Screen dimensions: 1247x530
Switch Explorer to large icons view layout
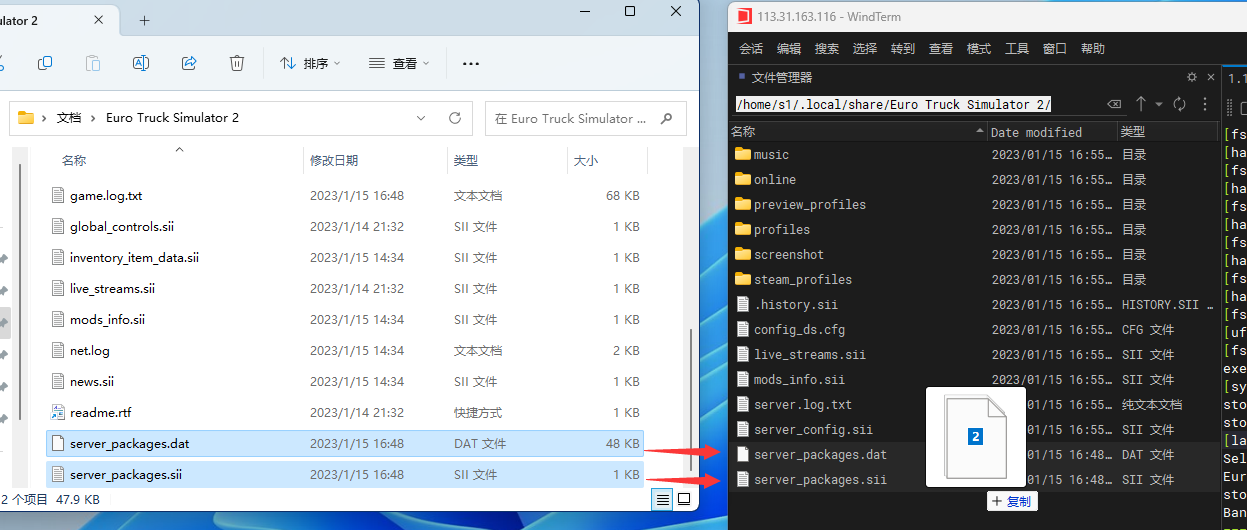[x=684, y=498]
